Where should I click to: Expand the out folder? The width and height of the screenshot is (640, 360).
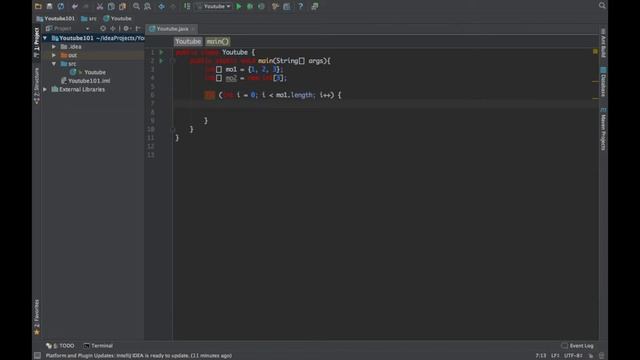click(x=54, y=55)
